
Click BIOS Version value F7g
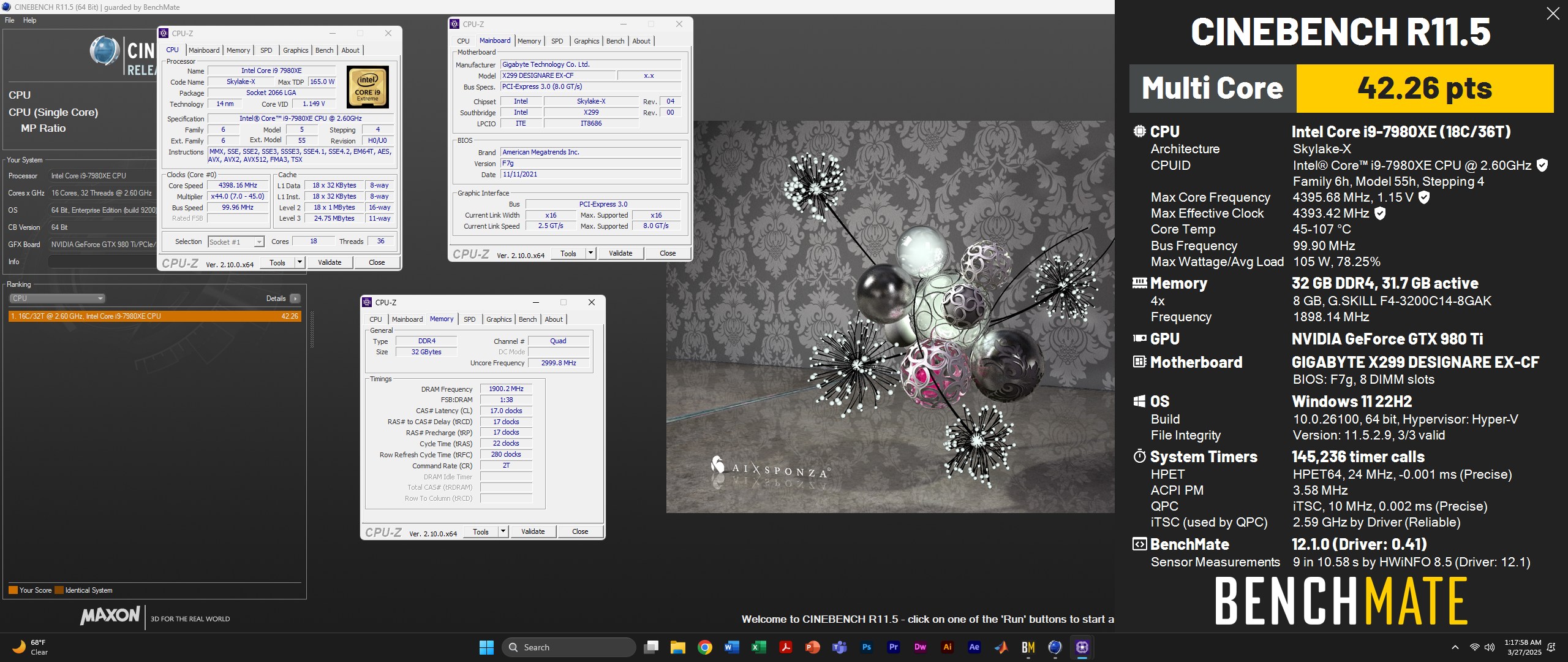point(590,164)
